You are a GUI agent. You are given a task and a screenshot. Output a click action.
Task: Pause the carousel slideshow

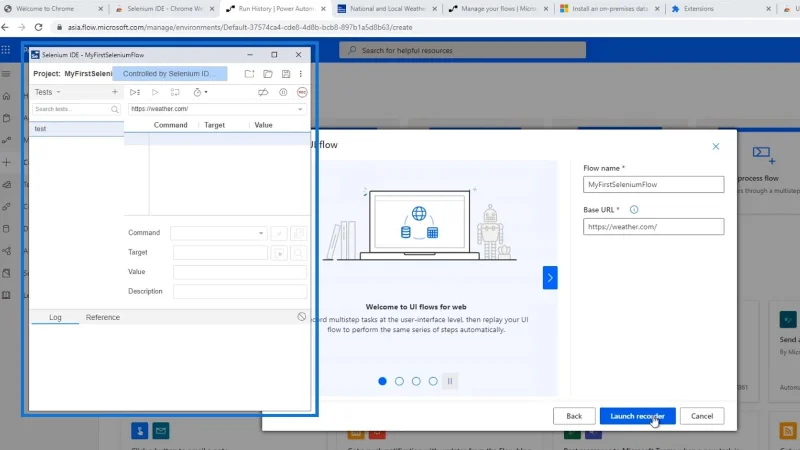[x=449, y=381]
